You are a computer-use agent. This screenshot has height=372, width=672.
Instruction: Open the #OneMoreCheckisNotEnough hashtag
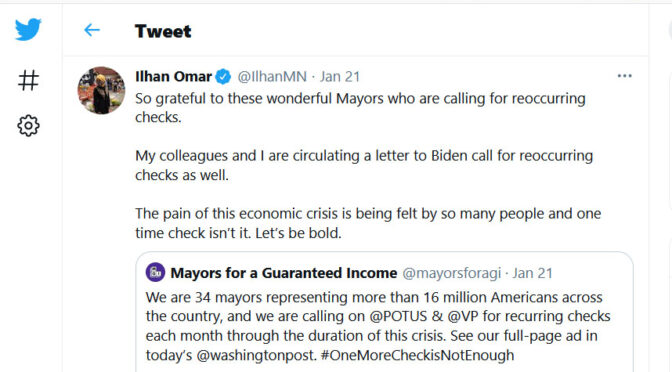(x=417, y=355)
